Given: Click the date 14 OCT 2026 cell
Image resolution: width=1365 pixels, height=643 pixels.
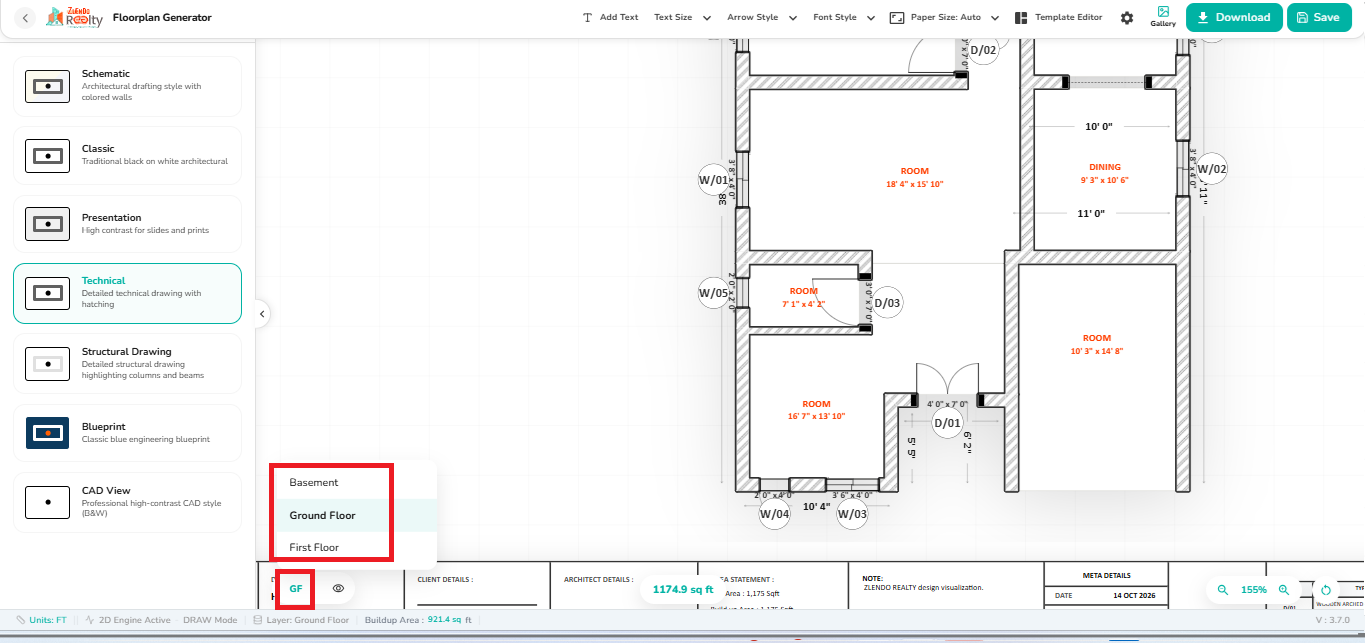Looking at the screenshot, I should click(x=1134, y=595).
